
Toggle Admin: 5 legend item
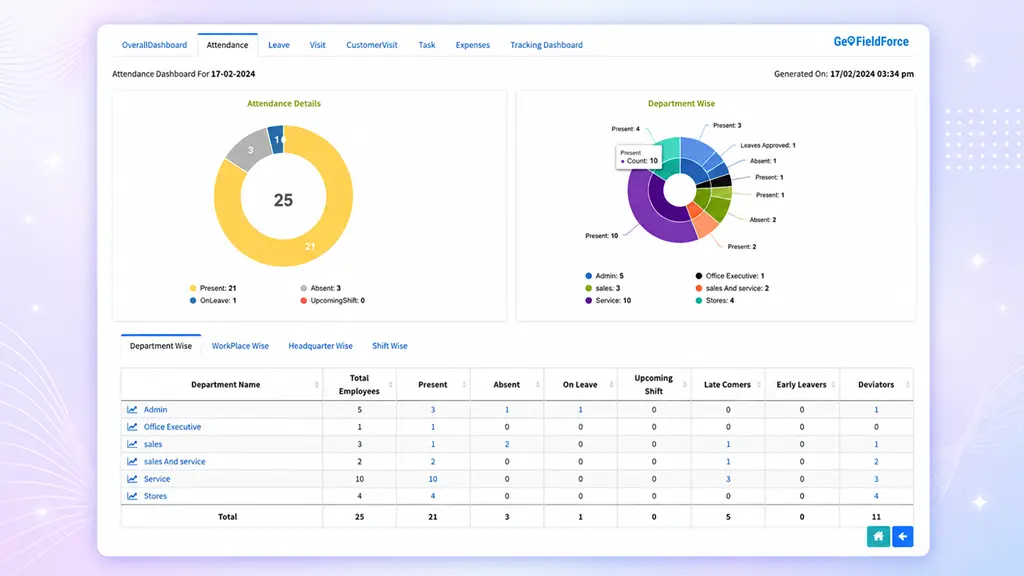tap(604, 276)
